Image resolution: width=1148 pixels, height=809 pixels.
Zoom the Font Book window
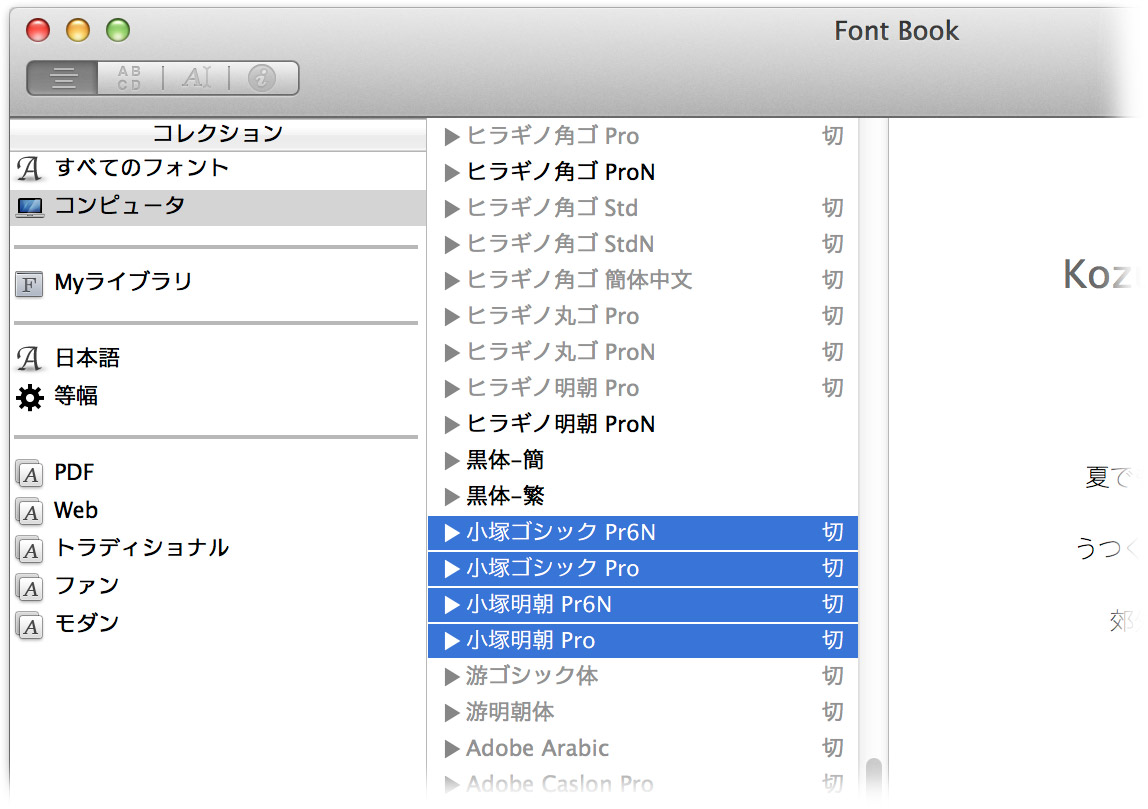118,30
